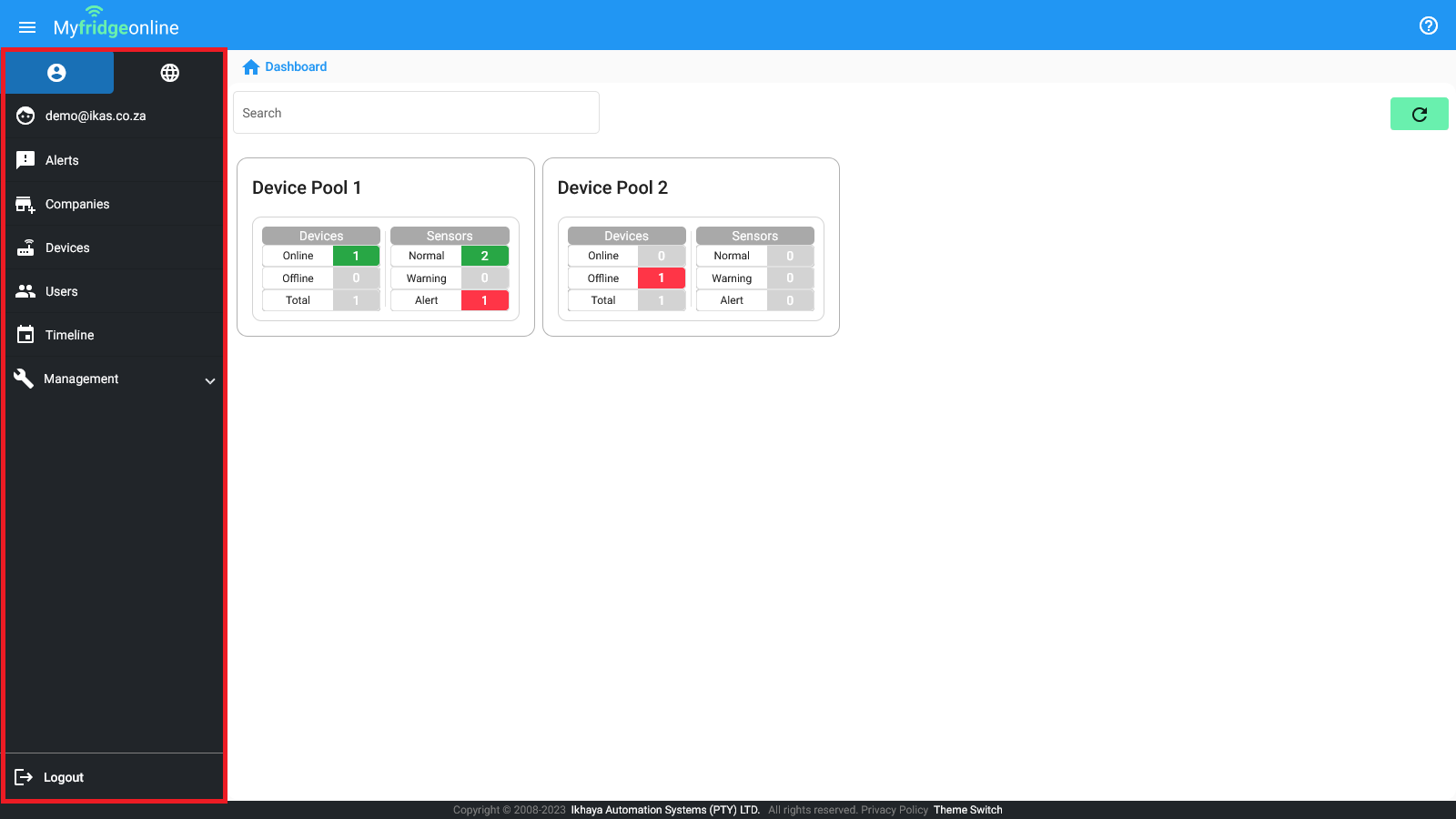Open the Privacy Policy footer link
Screen dimensions: 1456x819
895,810
